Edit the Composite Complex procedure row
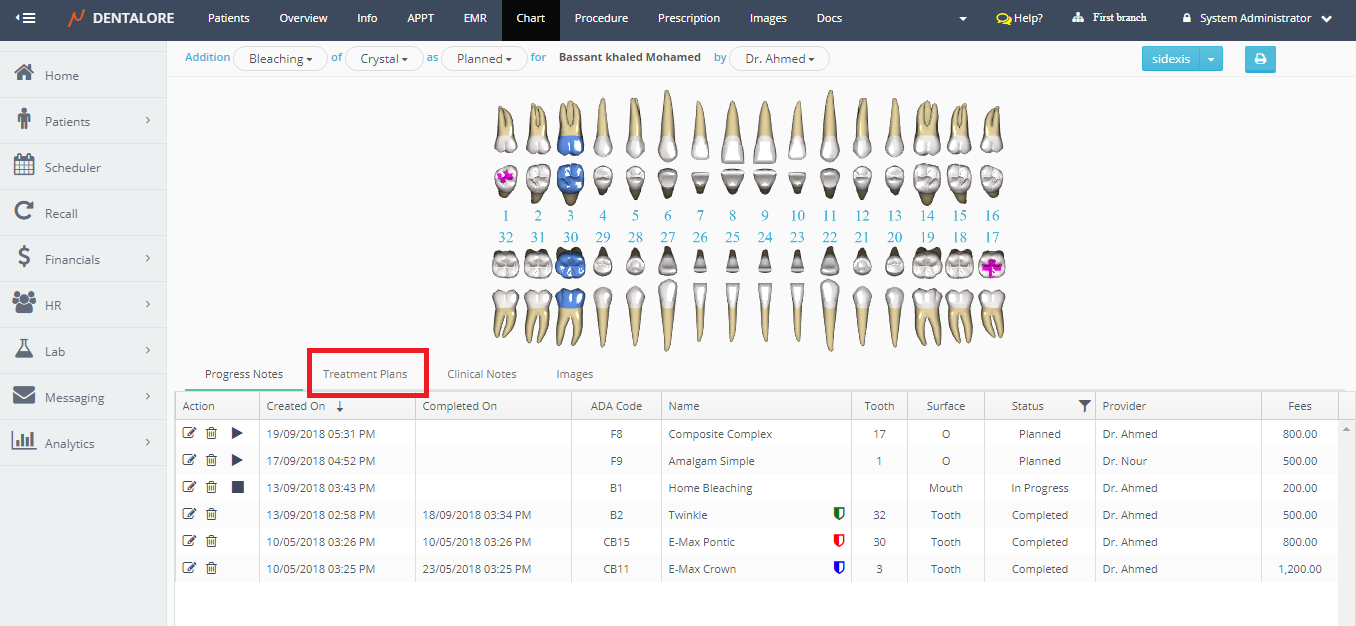 pos(190,433)
